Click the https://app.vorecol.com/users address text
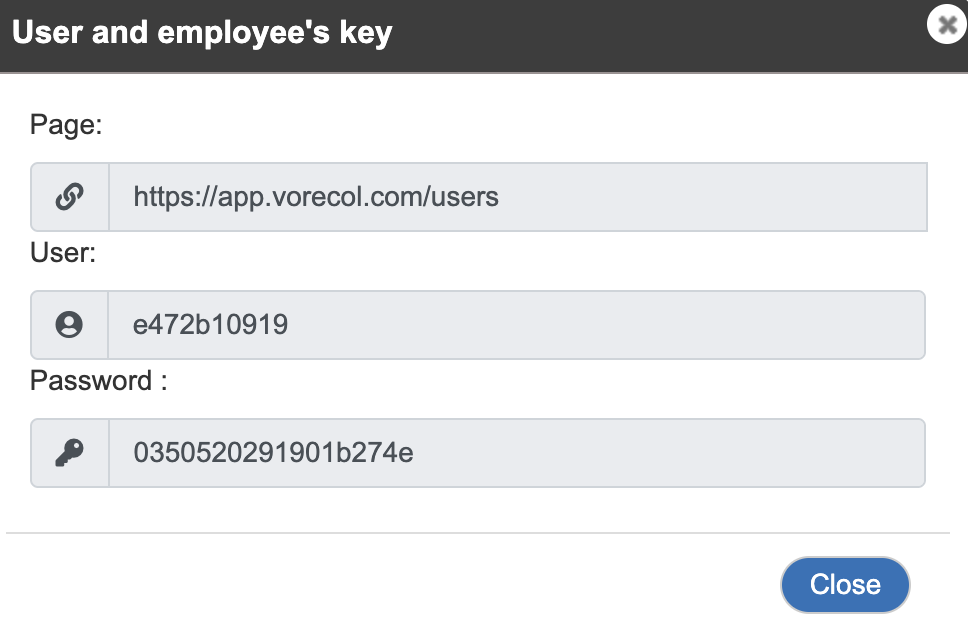Image resolution: width=968 pixels, height=630 pixels. pos(315,197)
